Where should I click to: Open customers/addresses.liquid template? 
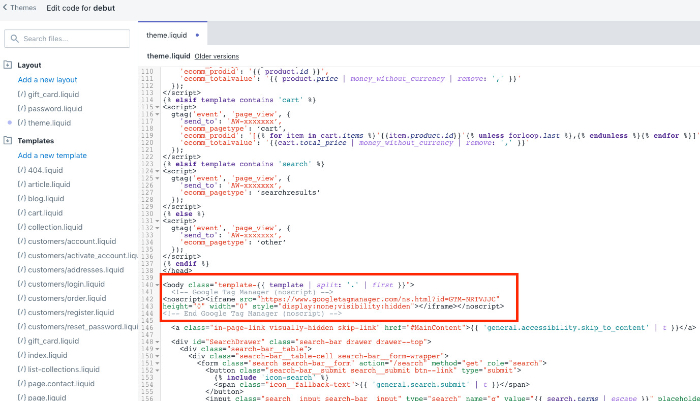tap(71, 270)
